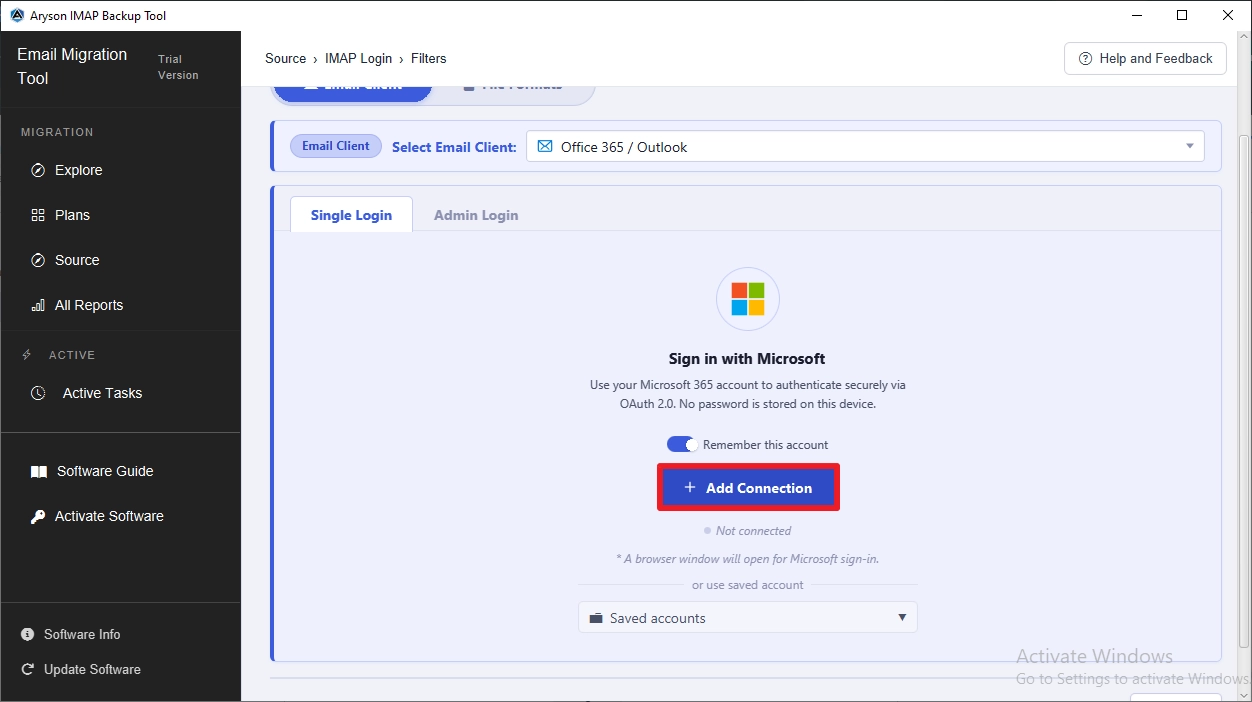Click the Source breadcrumb link

(x=285, y=59)
